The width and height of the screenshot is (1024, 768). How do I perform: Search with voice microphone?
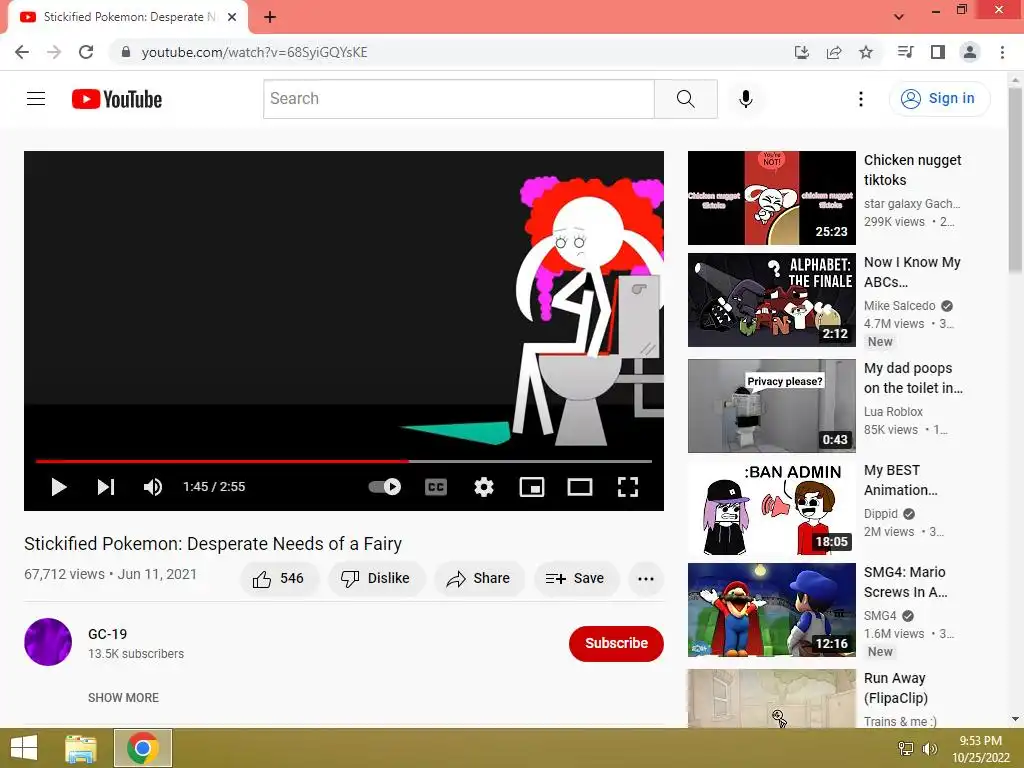pyautogui.click(x=745, y=99)
